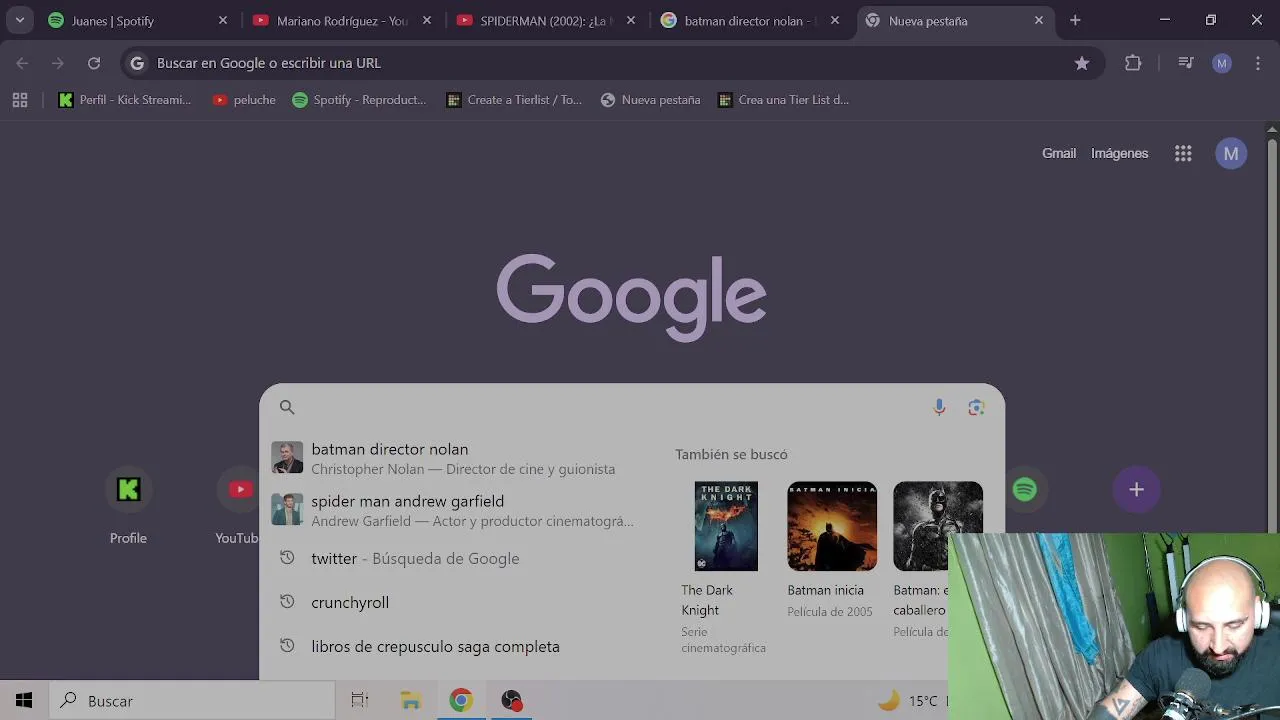
Task: Switch to the Juanes | Spotify tab
Action: pos(138,20)
